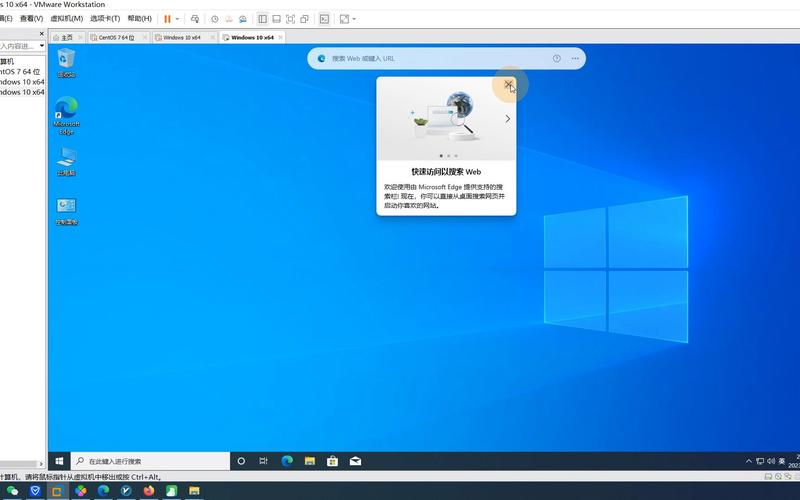Open File Explorer on the guest taskbar
800x500 pixels.
coord(310,461)
